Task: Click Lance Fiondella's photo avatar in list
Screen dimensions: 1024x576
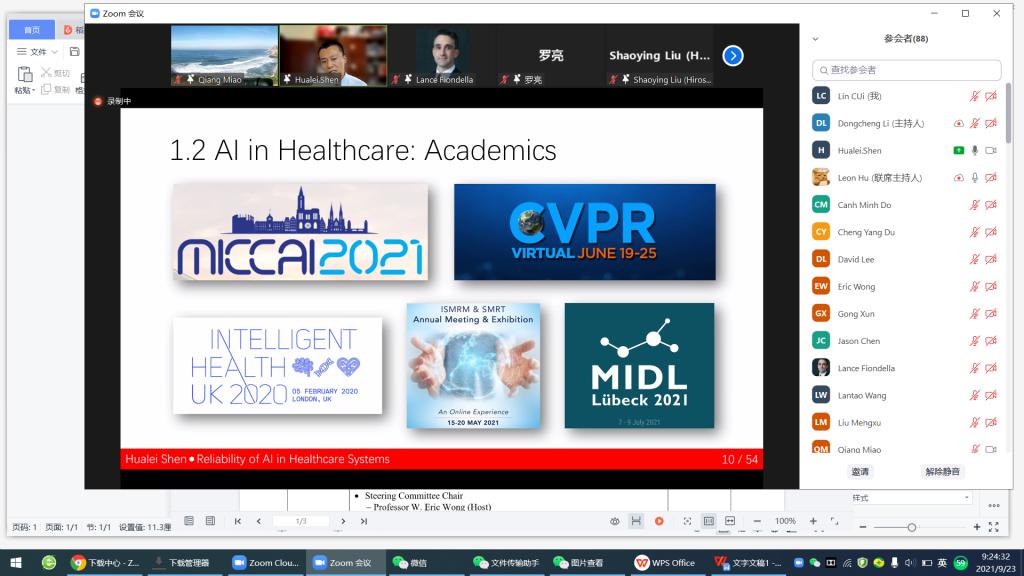Action: coord(821,368)
